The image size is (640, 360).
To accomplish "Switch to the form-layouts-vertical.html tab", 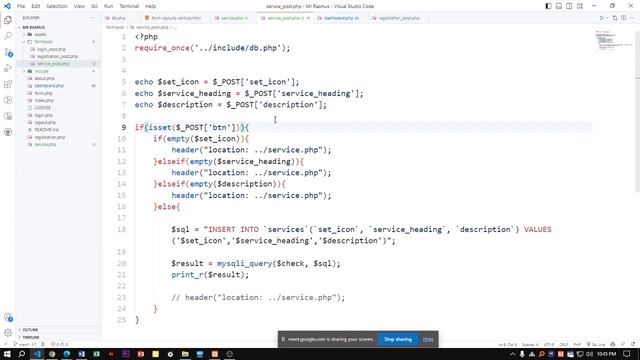I will click(176, 18).
